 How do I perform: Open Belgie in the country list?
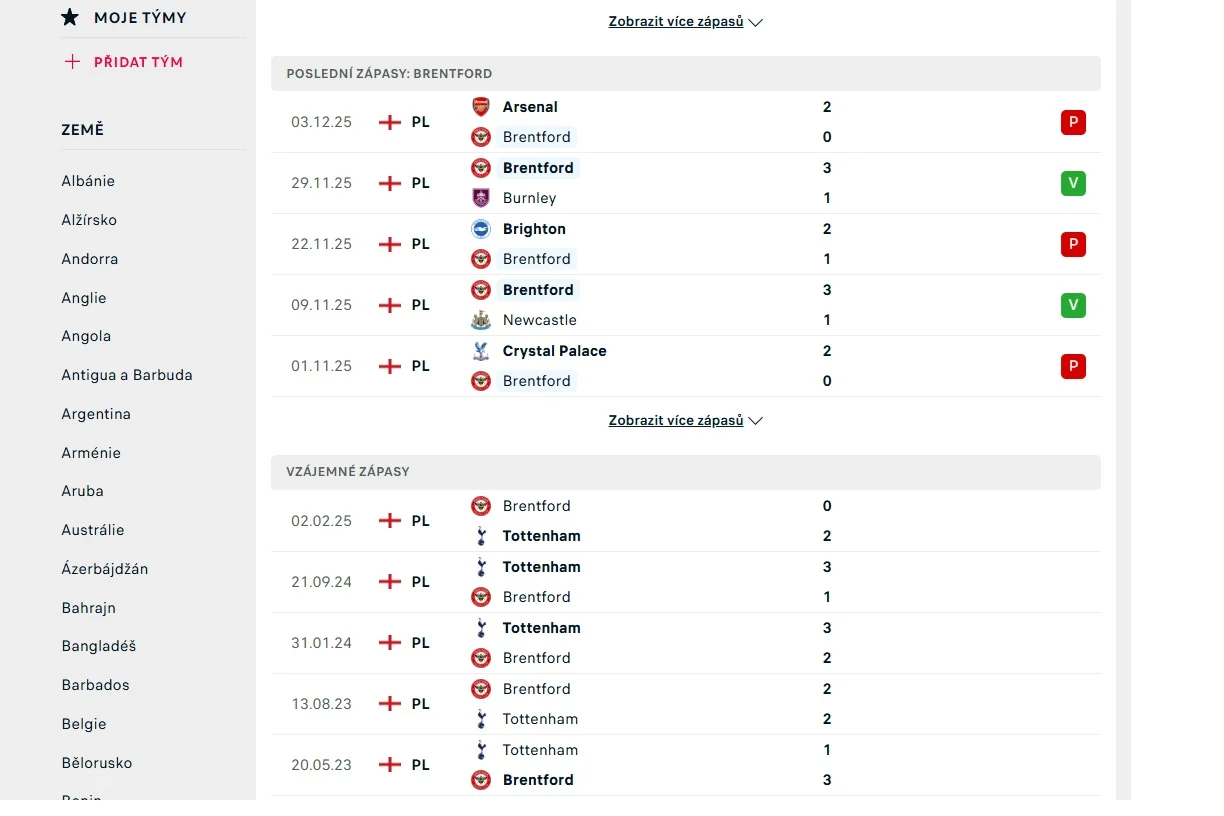(84, 724)
